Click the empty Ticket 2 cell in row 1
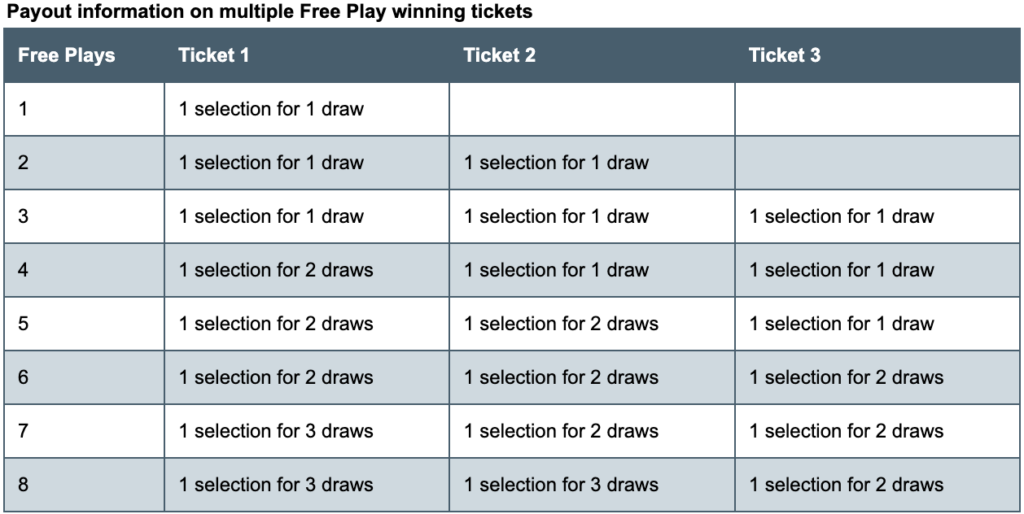The width and height of the screenshot is (1024, 514). (592, 109)
